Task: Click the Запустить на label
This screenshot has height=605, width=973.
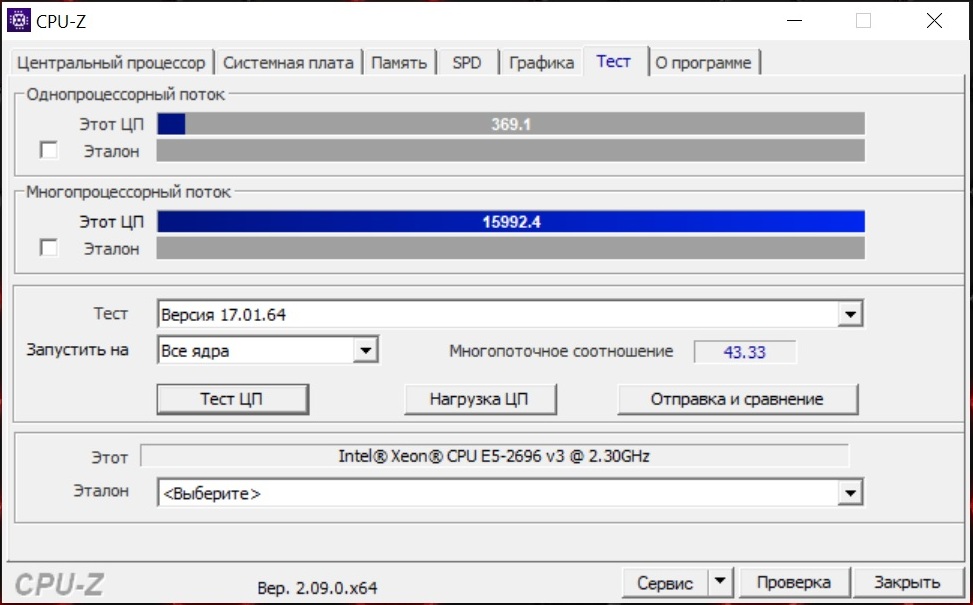Action: pos(78,350)
